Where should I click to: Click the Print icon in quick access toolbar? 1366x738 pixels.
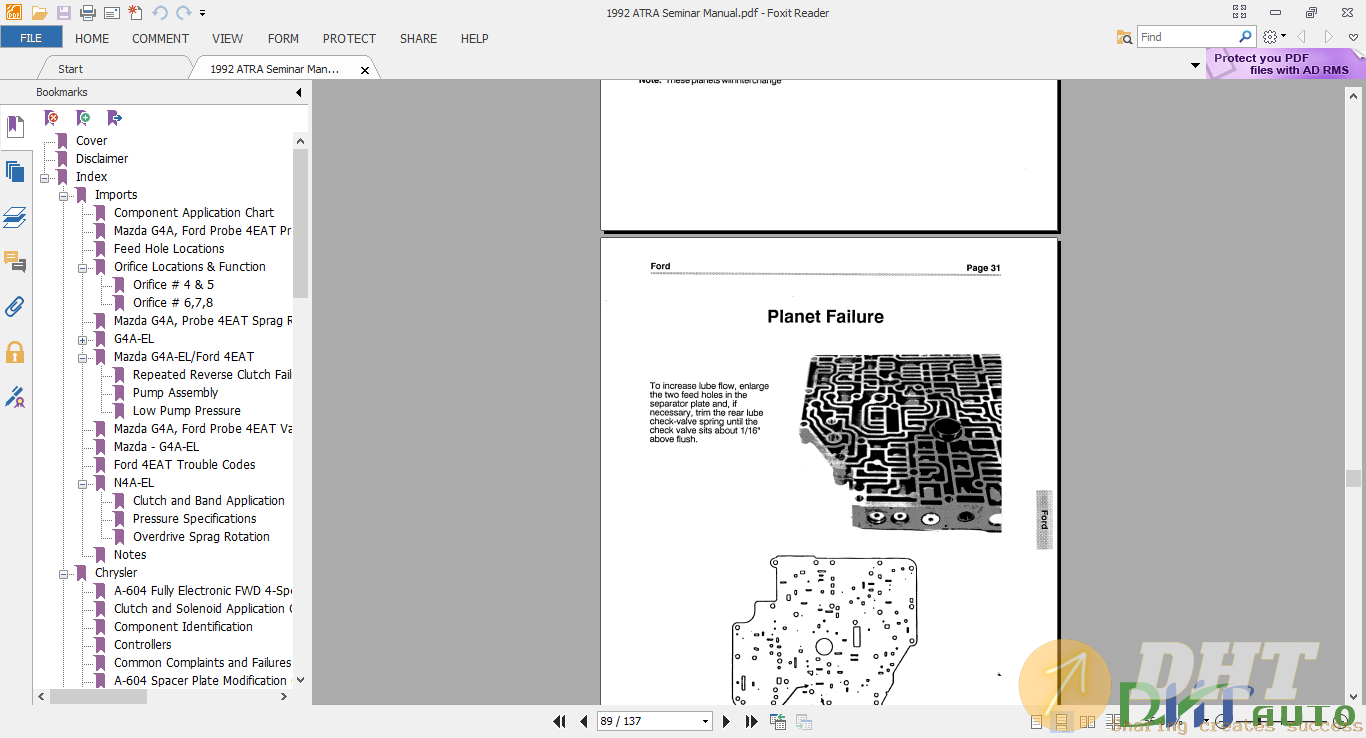88,13
